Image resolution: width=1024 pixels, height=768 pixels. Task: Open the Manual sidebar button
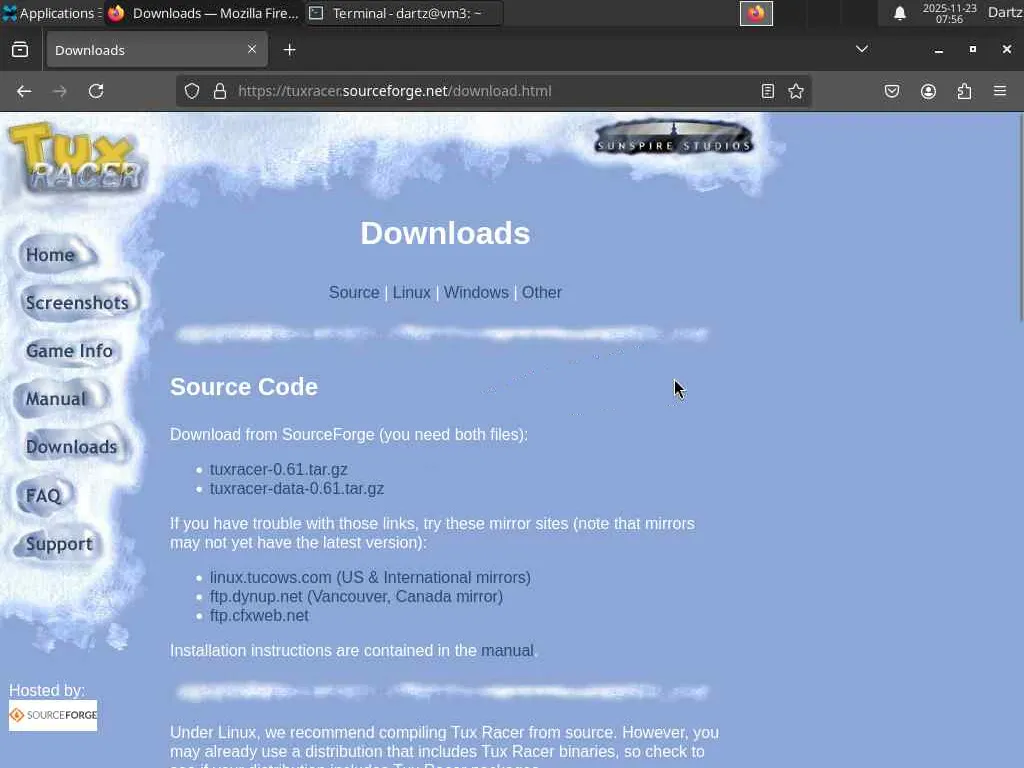point(59,398)
